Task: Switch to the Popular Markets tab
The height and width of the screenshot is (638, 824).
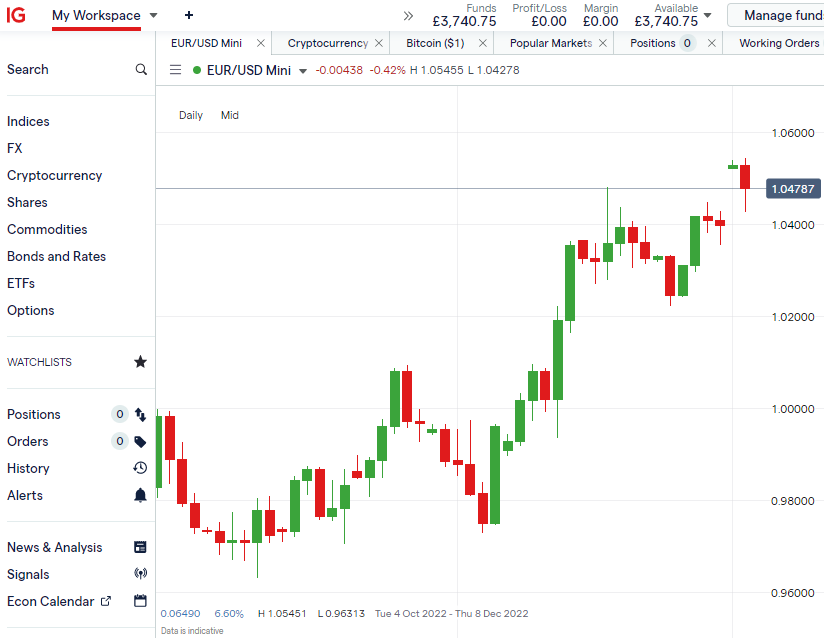Action: [551, 43]
